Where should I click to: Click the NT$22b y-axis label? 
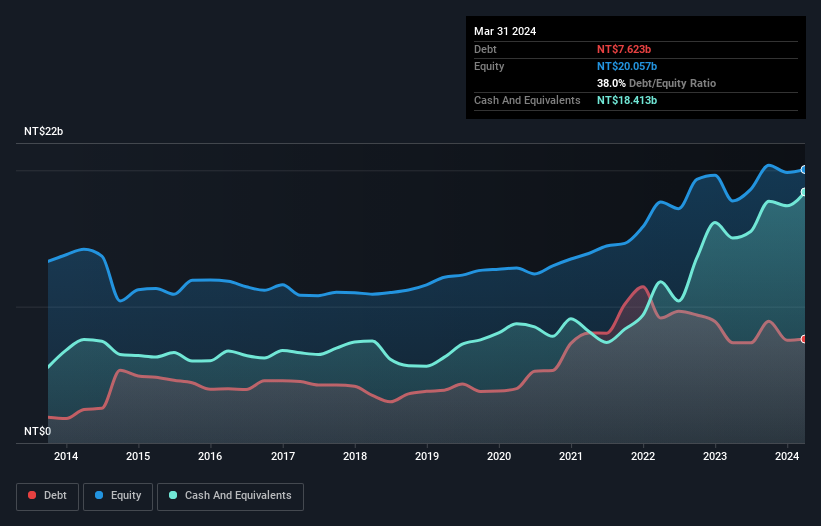pyautogui.click(x=43, y=131)
